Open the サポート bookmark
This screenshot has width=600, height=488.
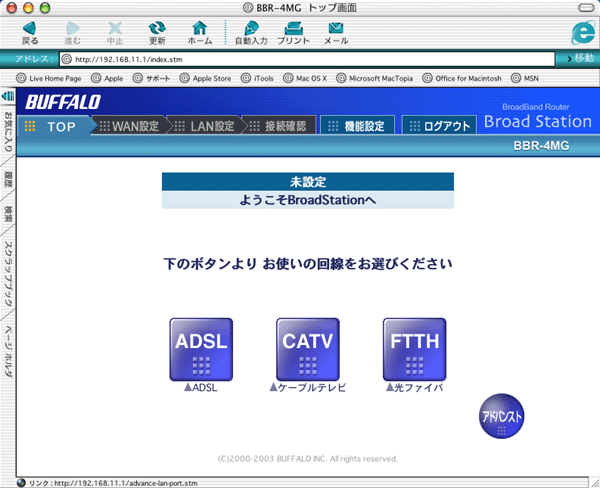click(x=151, y=78)
